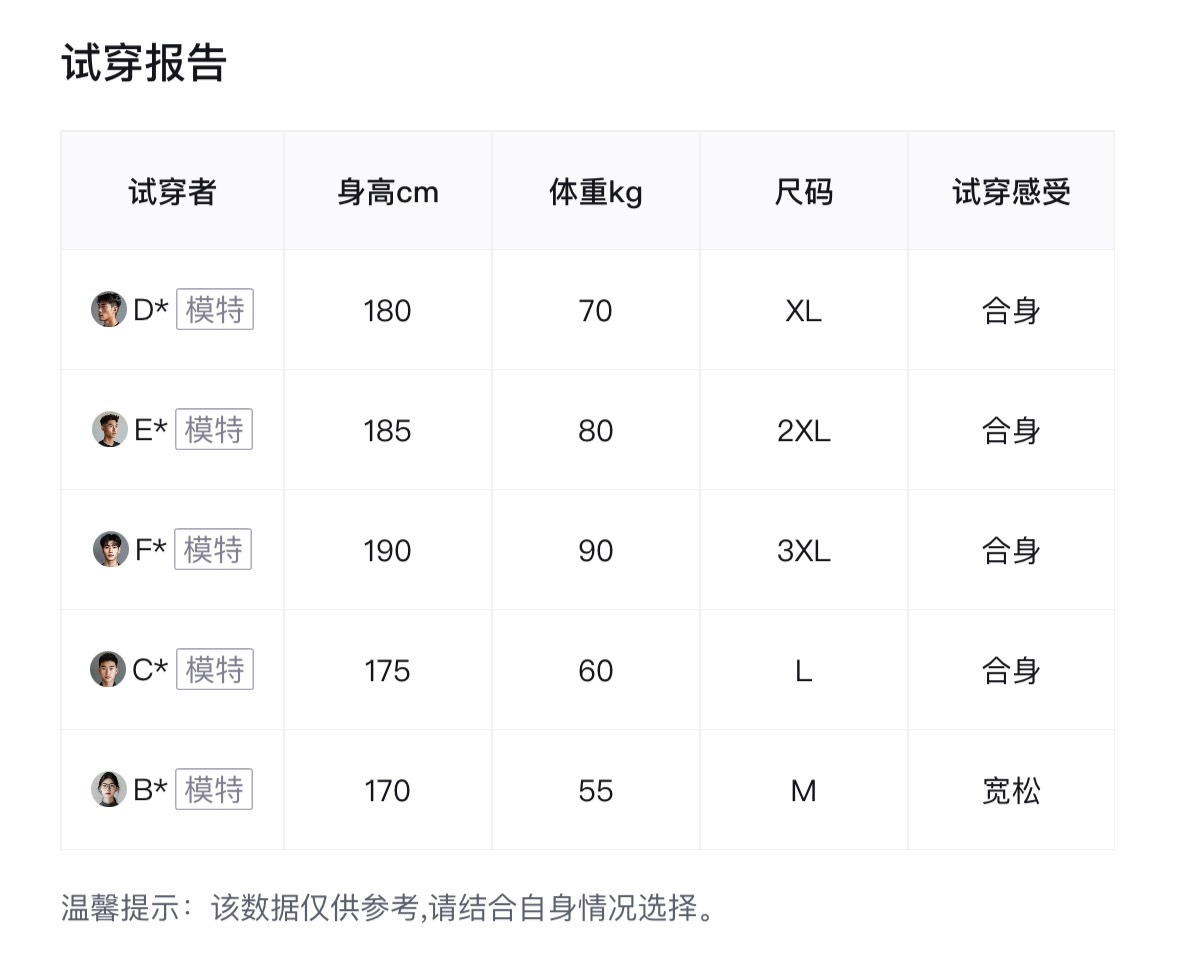Click the 身高cm column header
The width and height of the screenshot is (1179, 977).
tap(388, 191)
